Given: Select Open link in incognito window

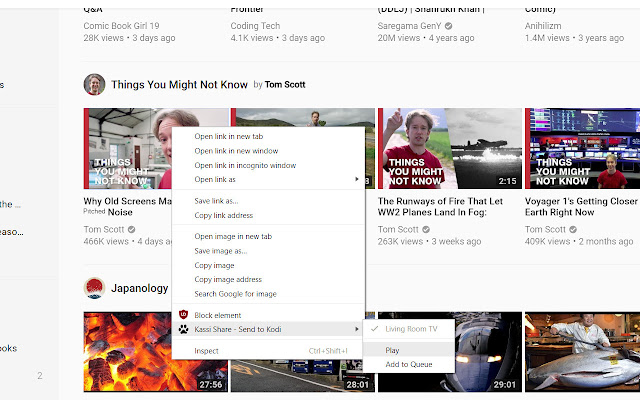Looking at the screenshot, I should [268, 165].
